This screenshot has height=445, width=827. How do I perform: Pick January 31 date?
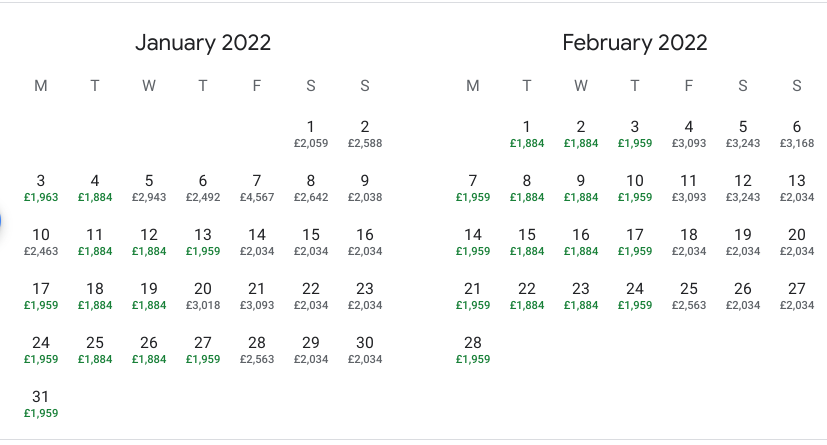pos(41,403)
